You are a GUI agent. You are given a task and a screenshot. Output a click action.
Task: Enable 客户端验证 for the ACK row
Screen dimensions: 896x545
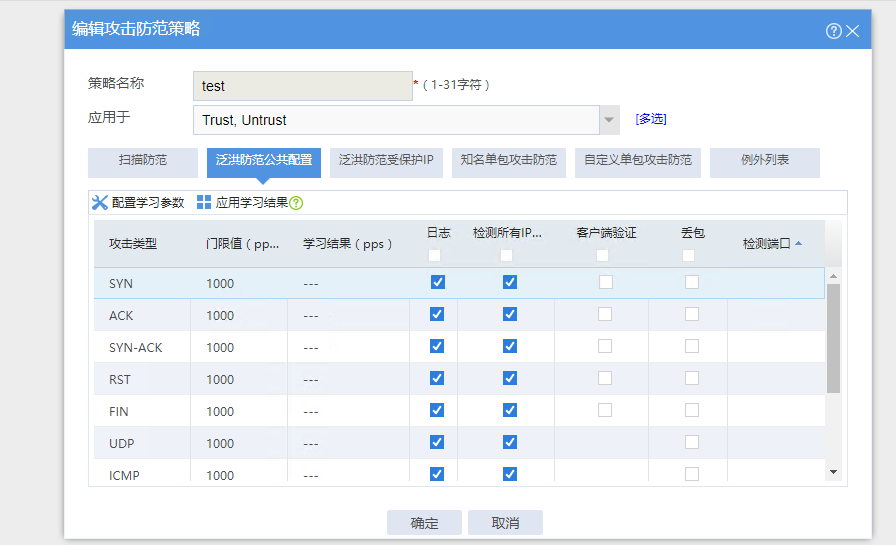606,315
